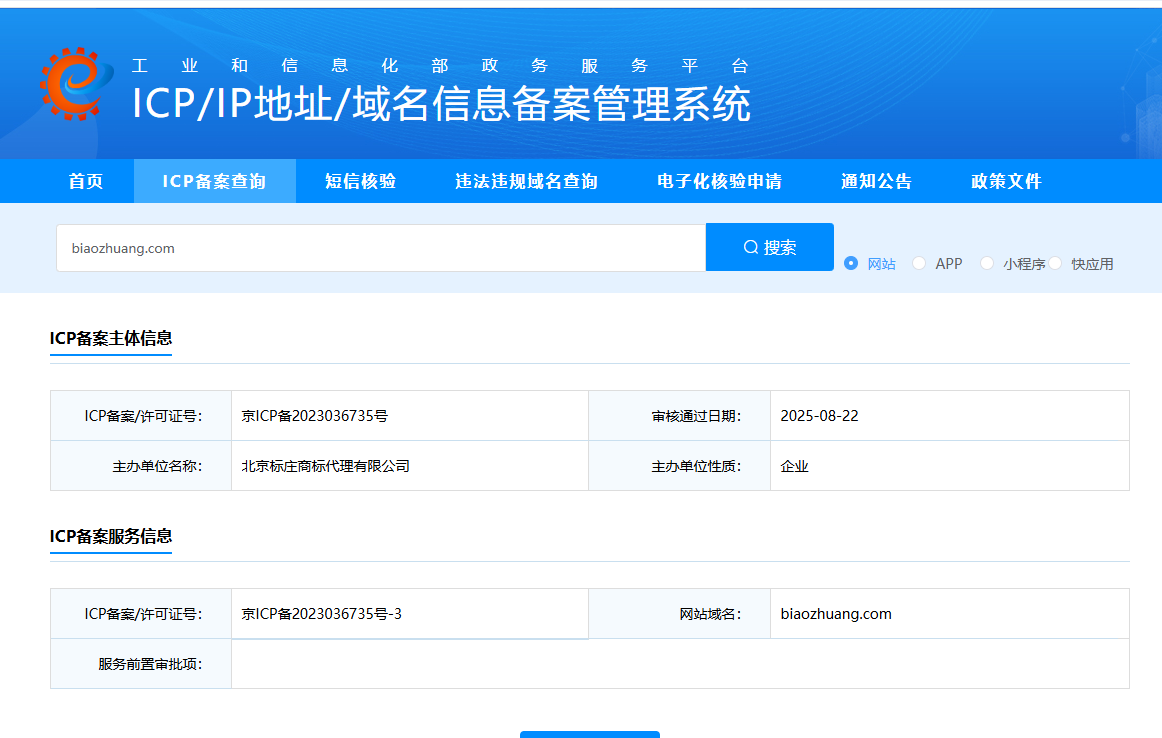Click the biaozhuang.com domain value in table
The width and height of the screenshot is (1162, 738).
tap(836, 614)
